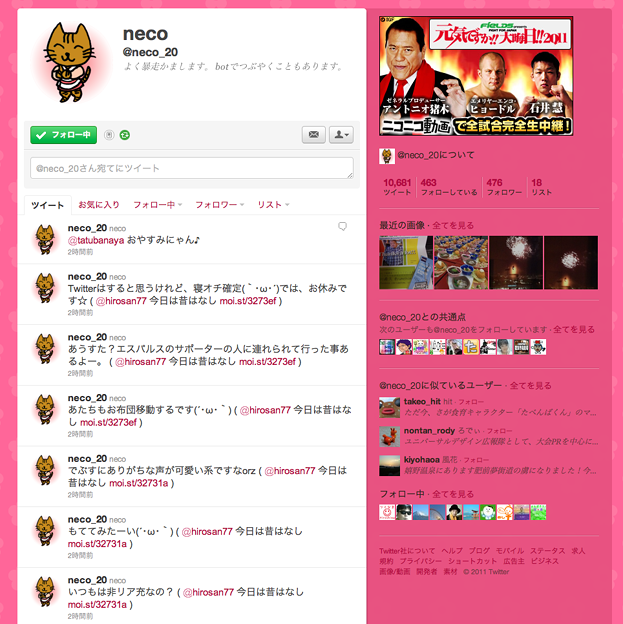The width and height of the screenshot is (623, 624).
Task: Open moi.st/32731a link in でぶすにありがち tweet
Action: point(139,483)
